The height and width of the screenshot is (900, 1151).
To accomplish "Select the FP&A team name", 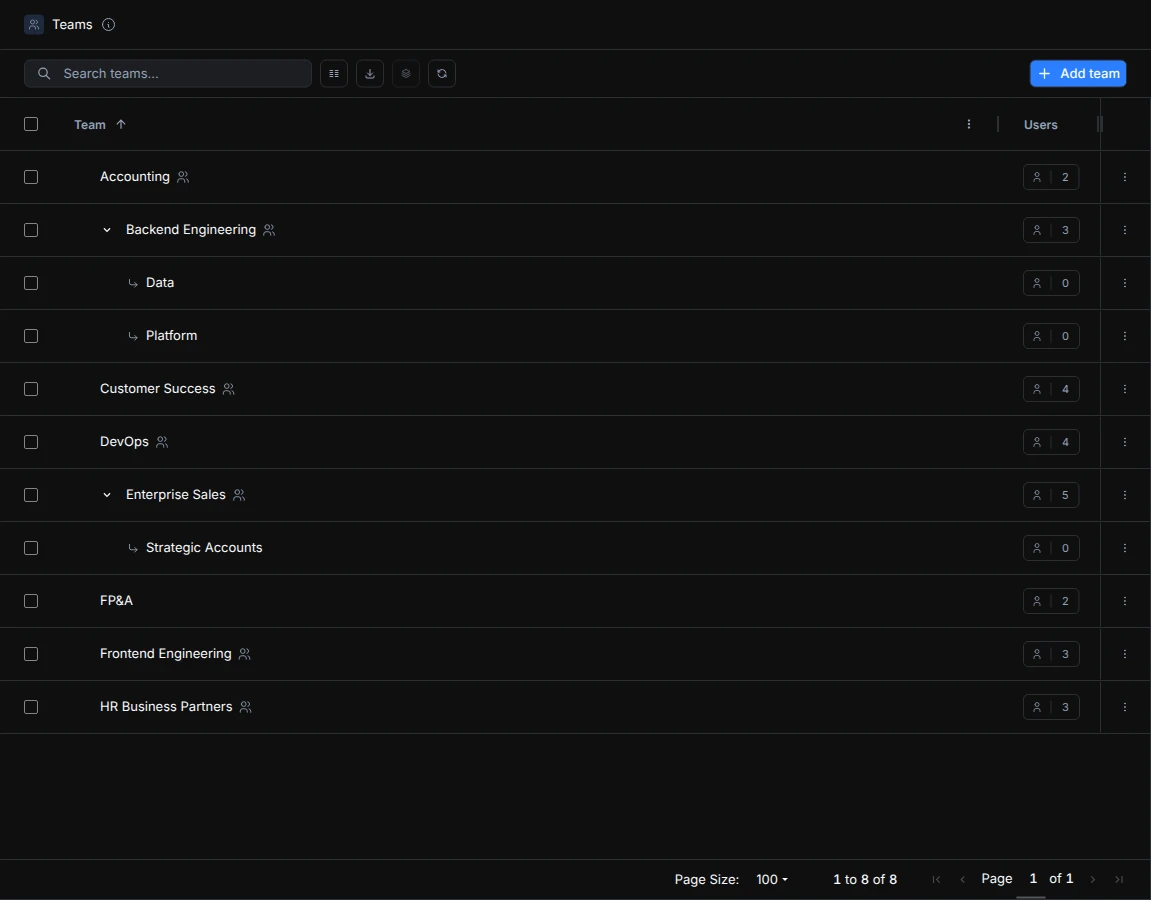I will coord(116,600).
